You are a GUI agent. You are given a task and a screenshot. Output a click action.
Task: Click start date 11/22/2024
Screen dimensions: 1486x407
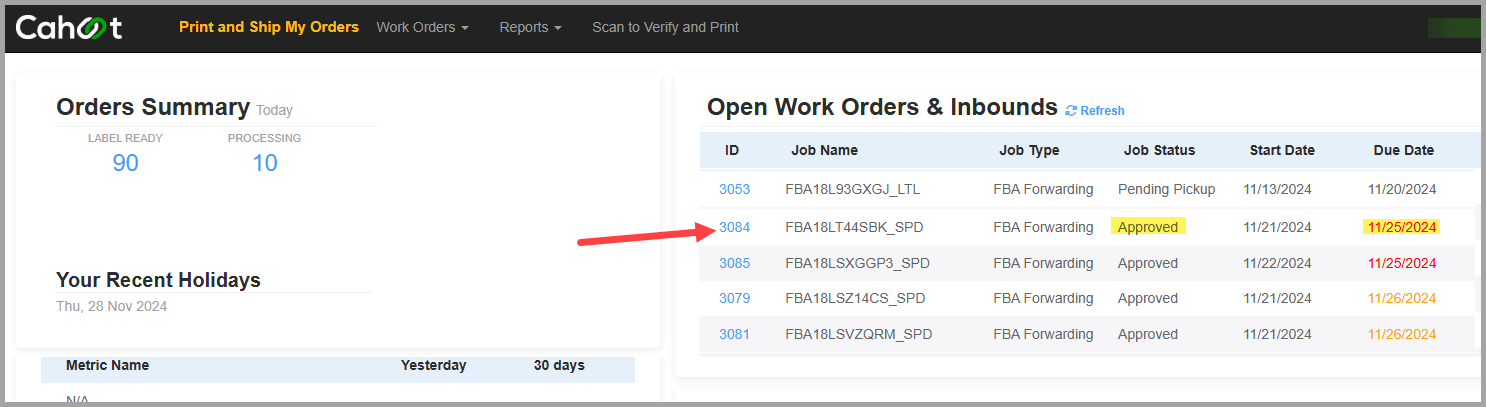1277,263
